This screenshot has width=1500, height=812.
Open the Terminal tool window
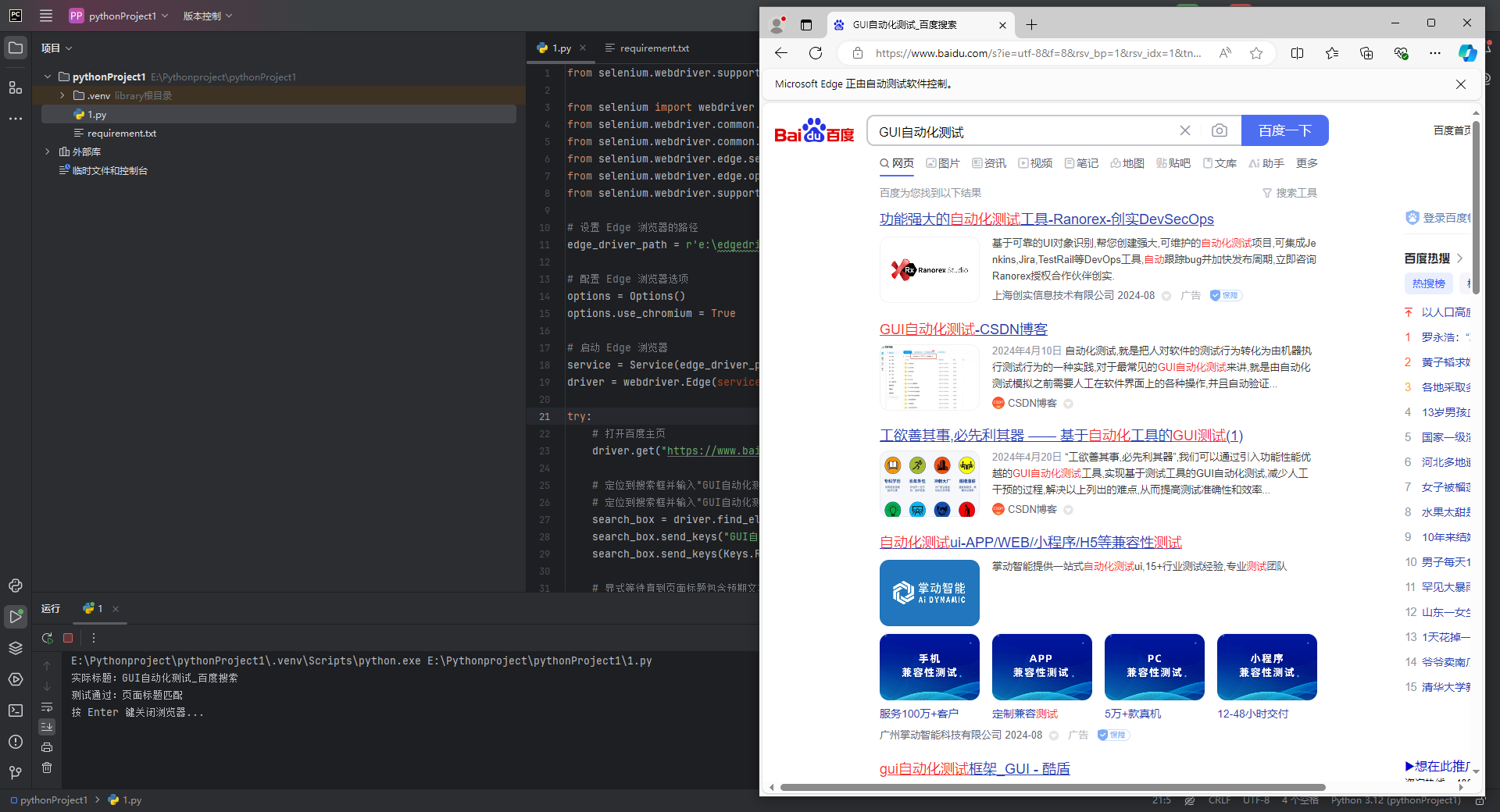[x=16, y=710]
